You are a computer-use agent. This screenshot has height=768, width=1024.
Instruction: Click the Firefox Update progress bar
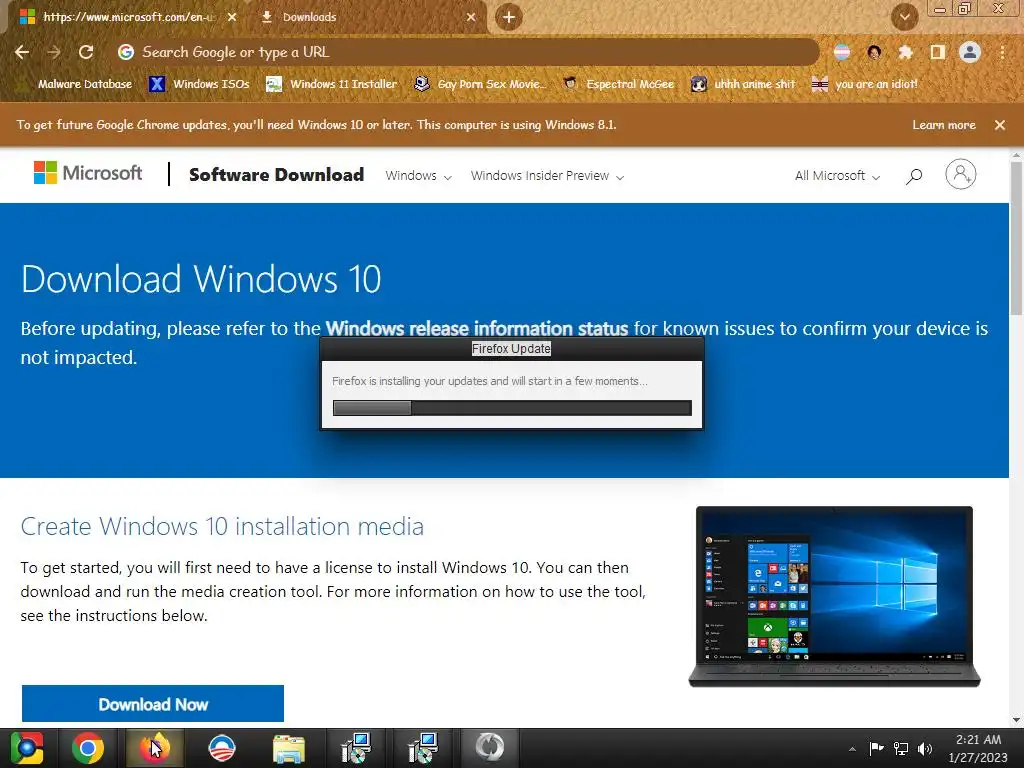point(512,408)
